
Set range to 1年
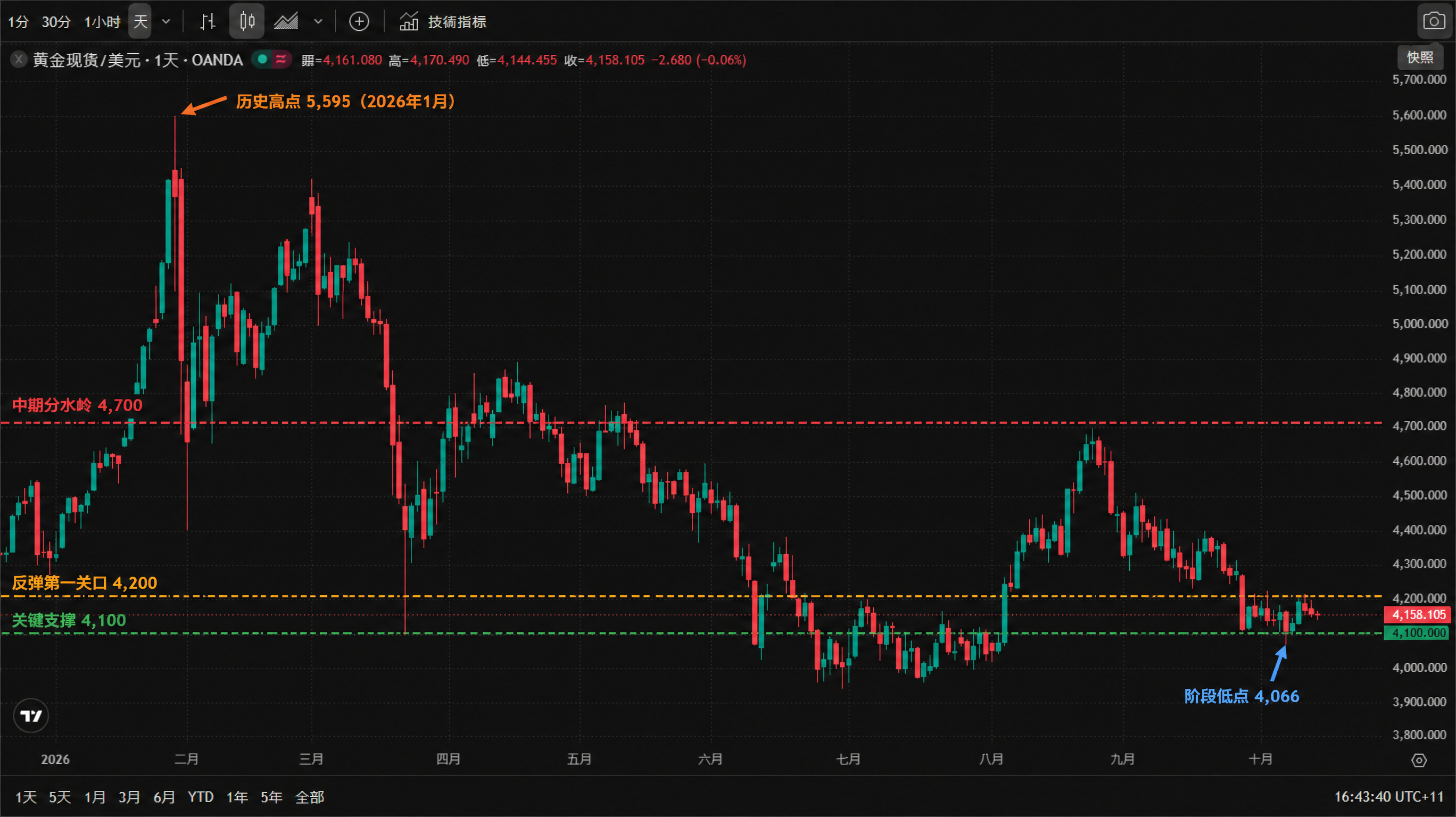point(237,797)
